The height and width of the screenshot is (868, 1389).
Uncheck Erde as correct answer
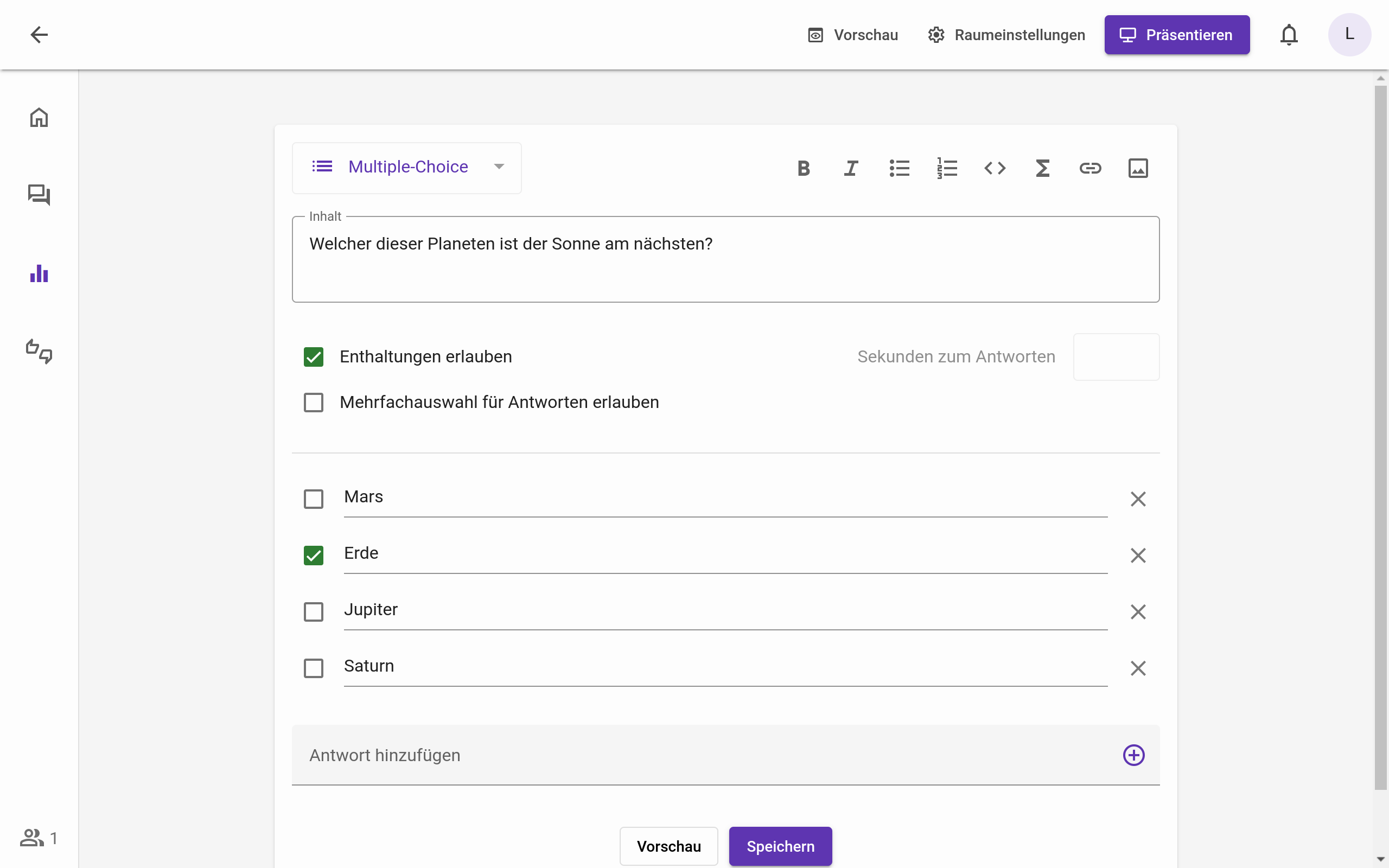pos(314,555)
